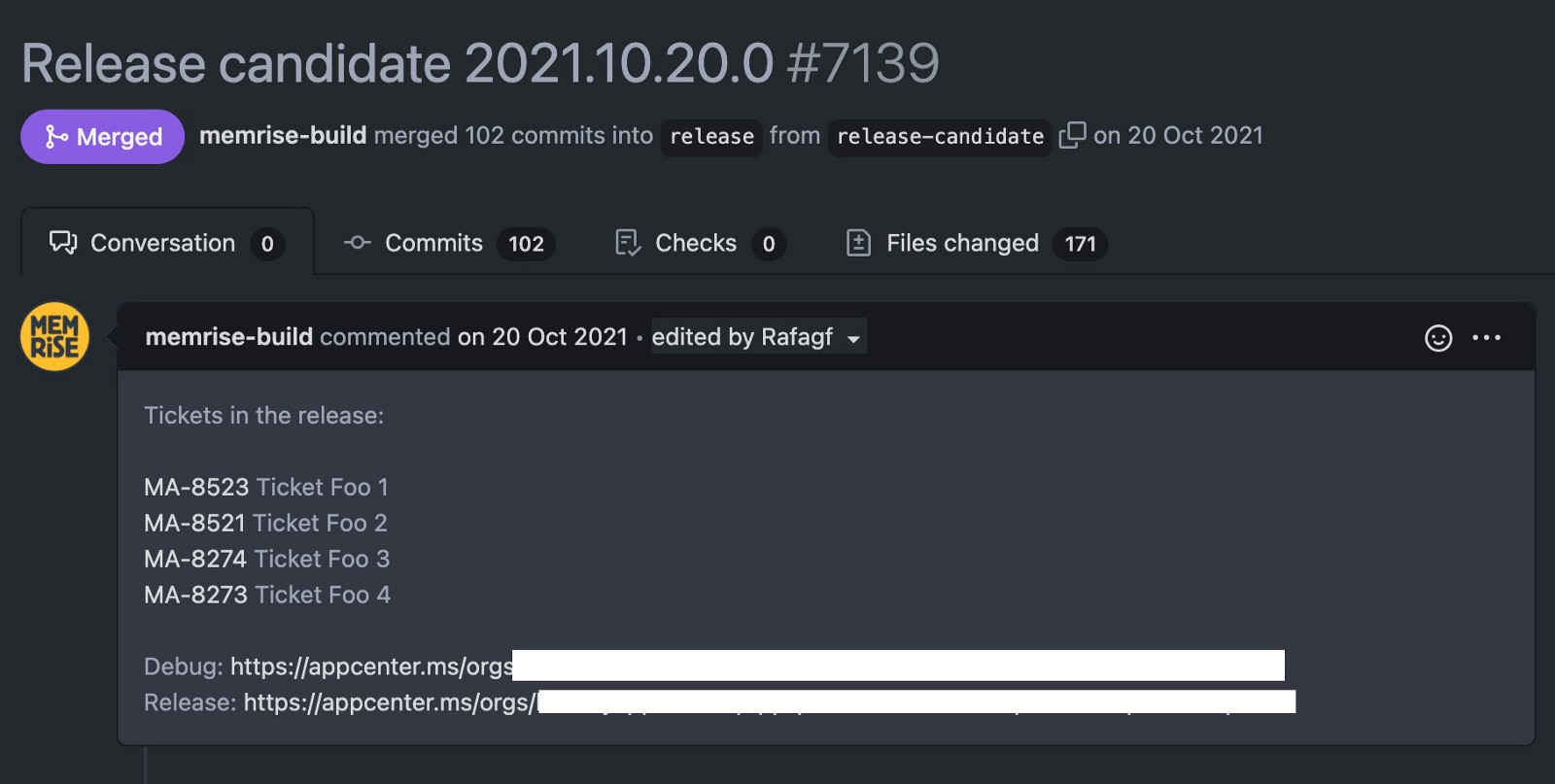
Task: Open memrise-build link in comment header
Action: [229, 336]
